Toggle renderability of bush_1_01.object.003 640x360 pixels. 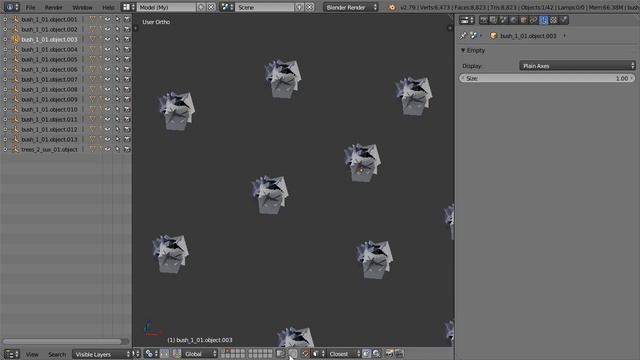(x=127, y=39)
